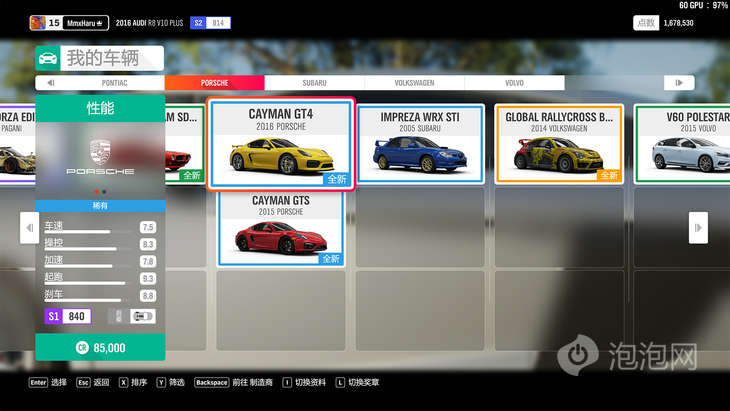Click the Esc 返回 back prompt

point(93,383)
